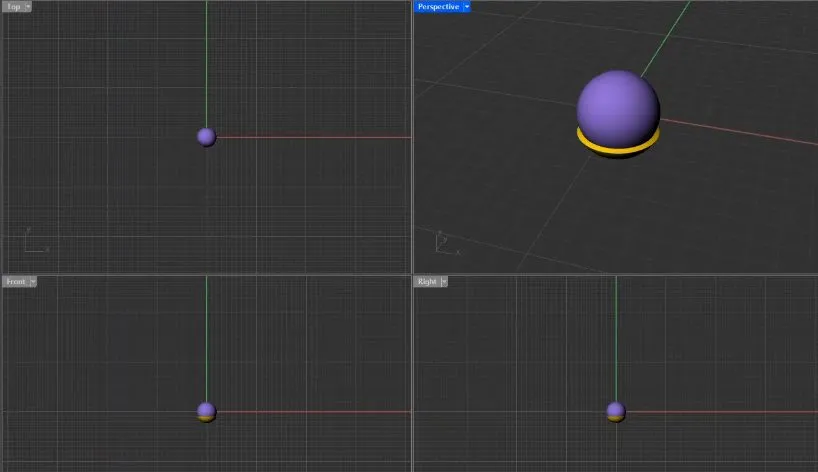Pick the sphere in the Right viewport
Image resolution: width=818 pixels, height=472 pixels.
coord(616,410)
